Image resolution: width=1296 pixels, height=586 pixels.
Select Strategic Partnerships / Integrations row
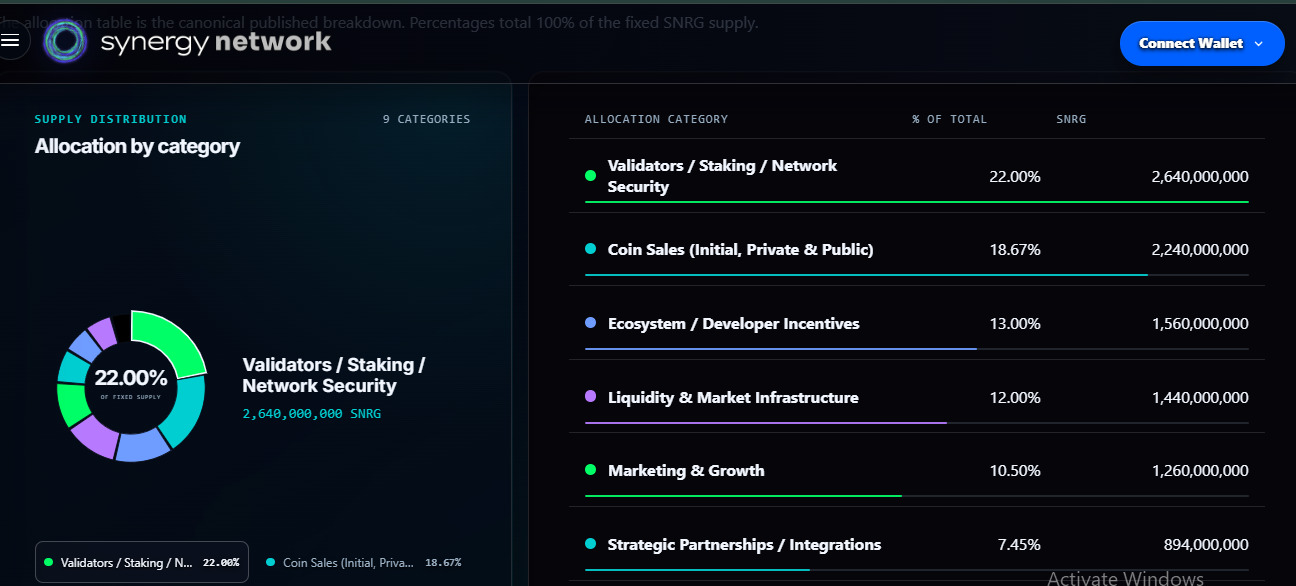pyautogui.click(x=917, y=544)
